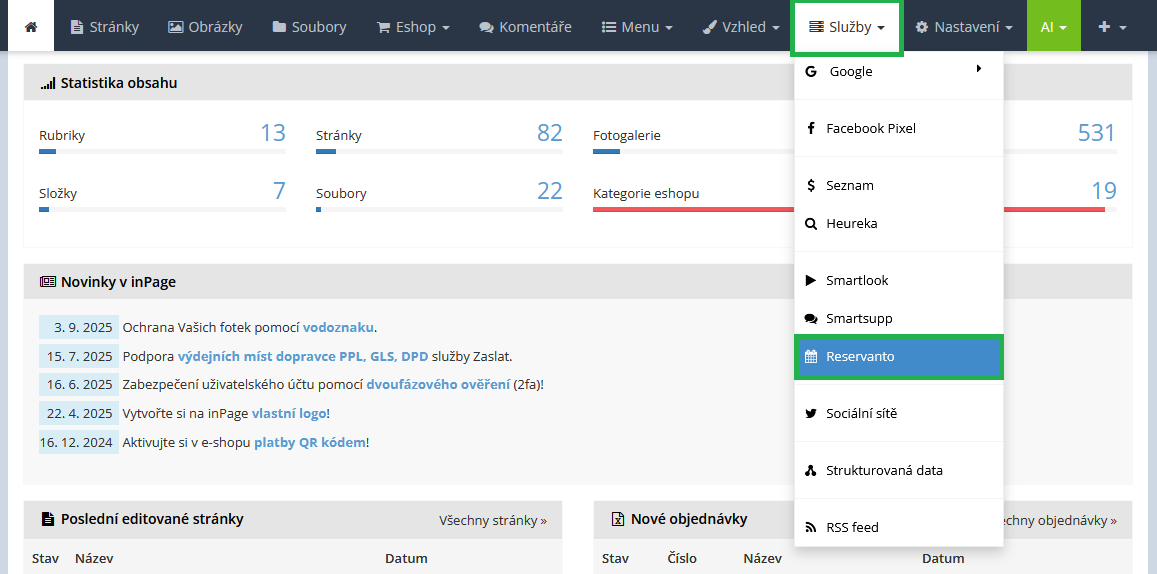The image size is (1157, 574).
Task: Select Heureka with magnifier icon
Action: click(x=851, y=223)
